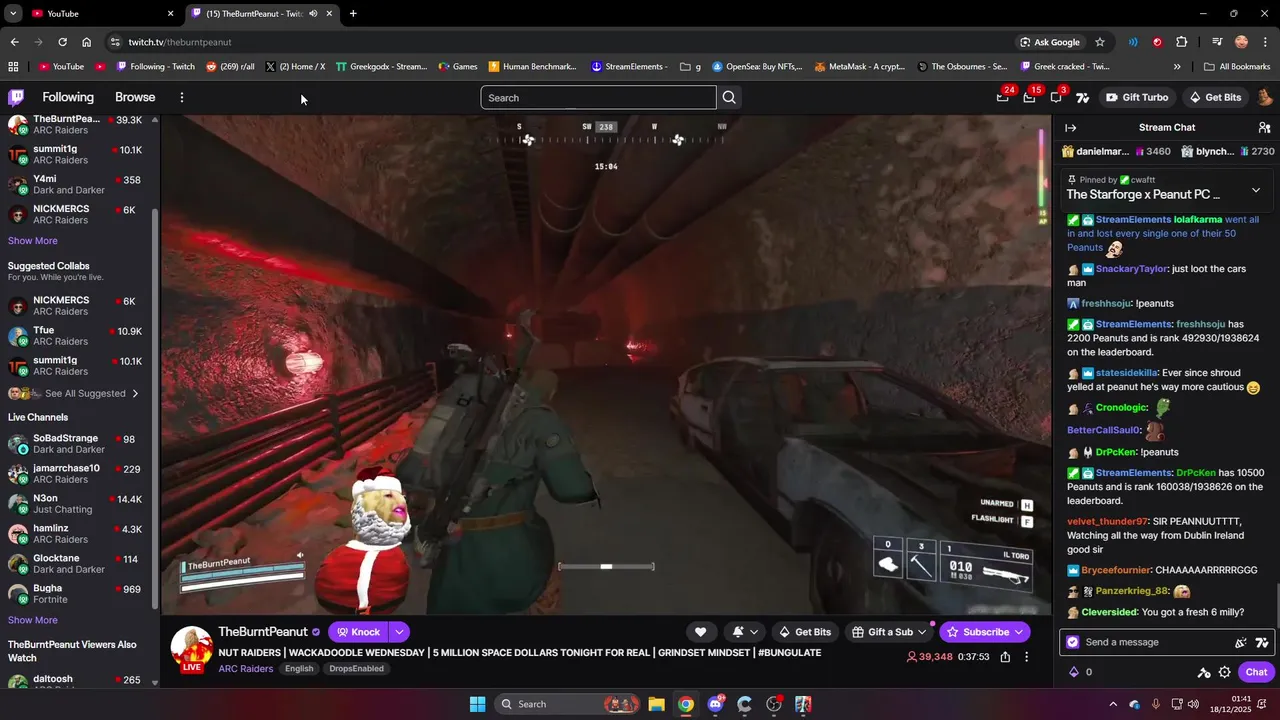Click Bits balance diamond icon under chat
1280x720 pixels.
[x=1074, y=672]
